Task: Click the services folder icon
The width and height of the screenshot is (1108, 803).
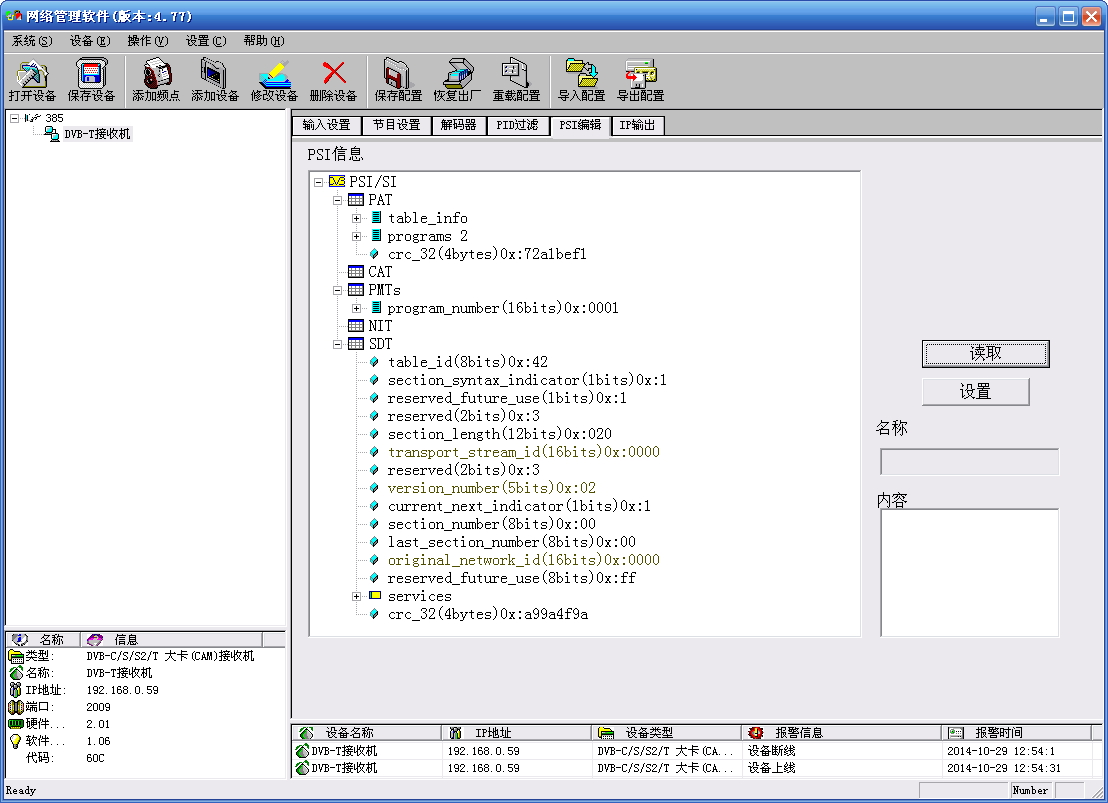Action: pyautogui.click(x=375, y=596)
